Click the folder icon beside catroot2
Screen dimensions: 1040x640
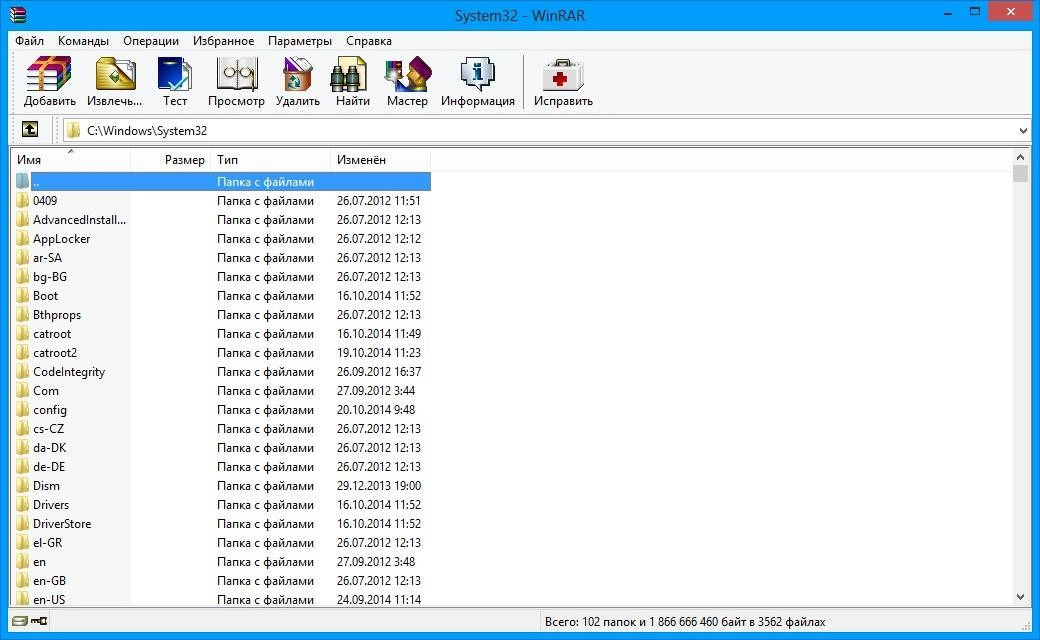23,353
